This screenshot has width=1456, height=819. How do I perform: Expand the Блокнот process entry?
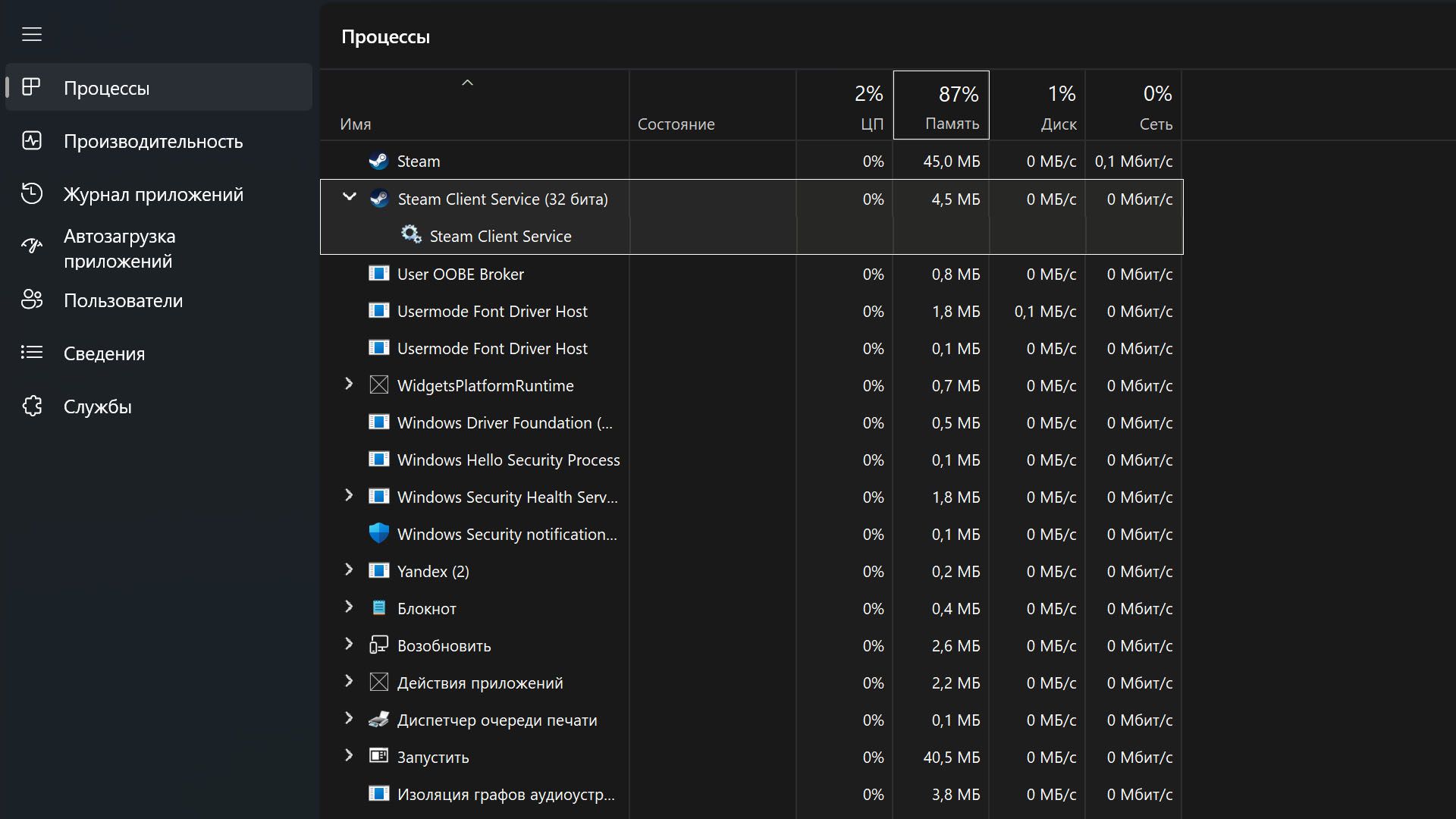coord(349,607)
